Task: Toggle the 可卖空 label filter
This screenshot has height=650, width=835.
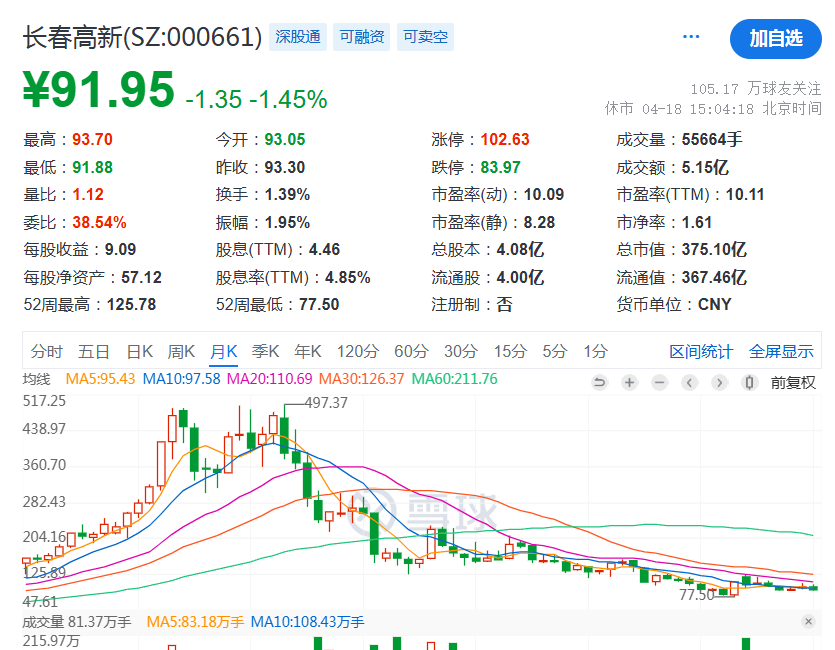Action: pos(425,35)
